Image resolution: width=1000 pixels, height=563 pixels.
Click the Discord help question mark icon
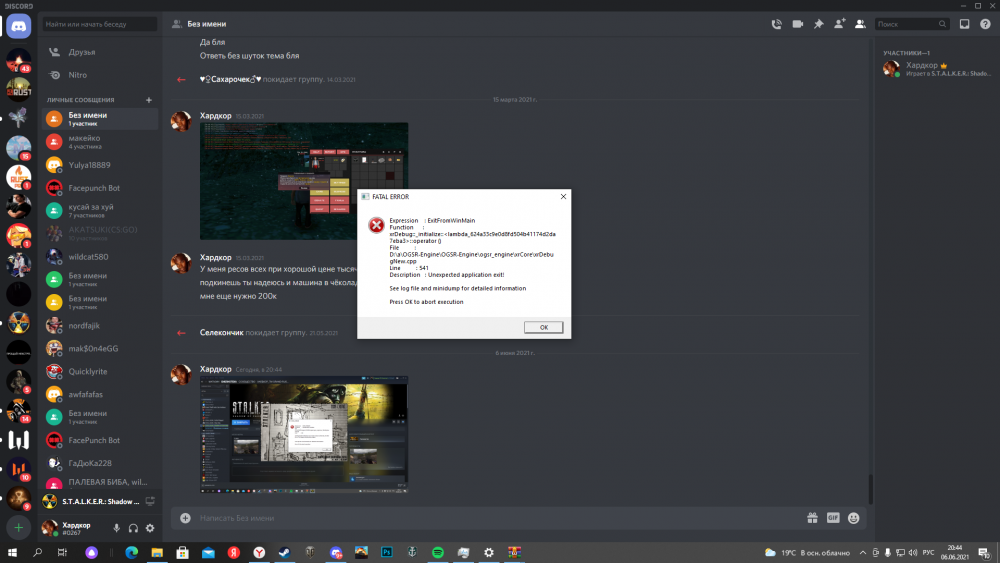tap(984, 24)
